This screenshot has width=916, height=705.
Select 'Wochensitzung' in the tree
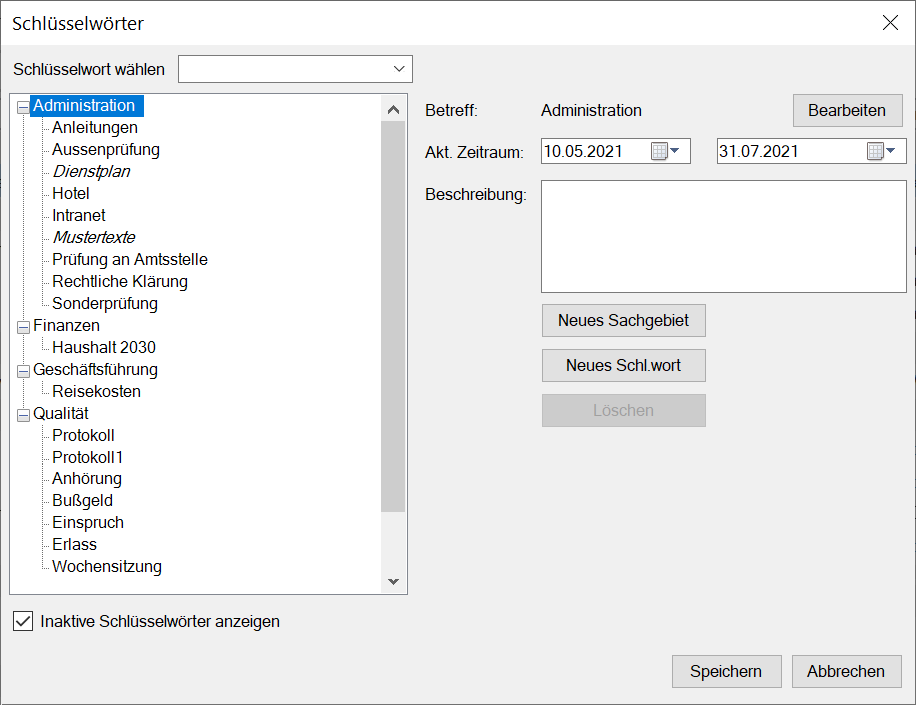pos(107,567)
